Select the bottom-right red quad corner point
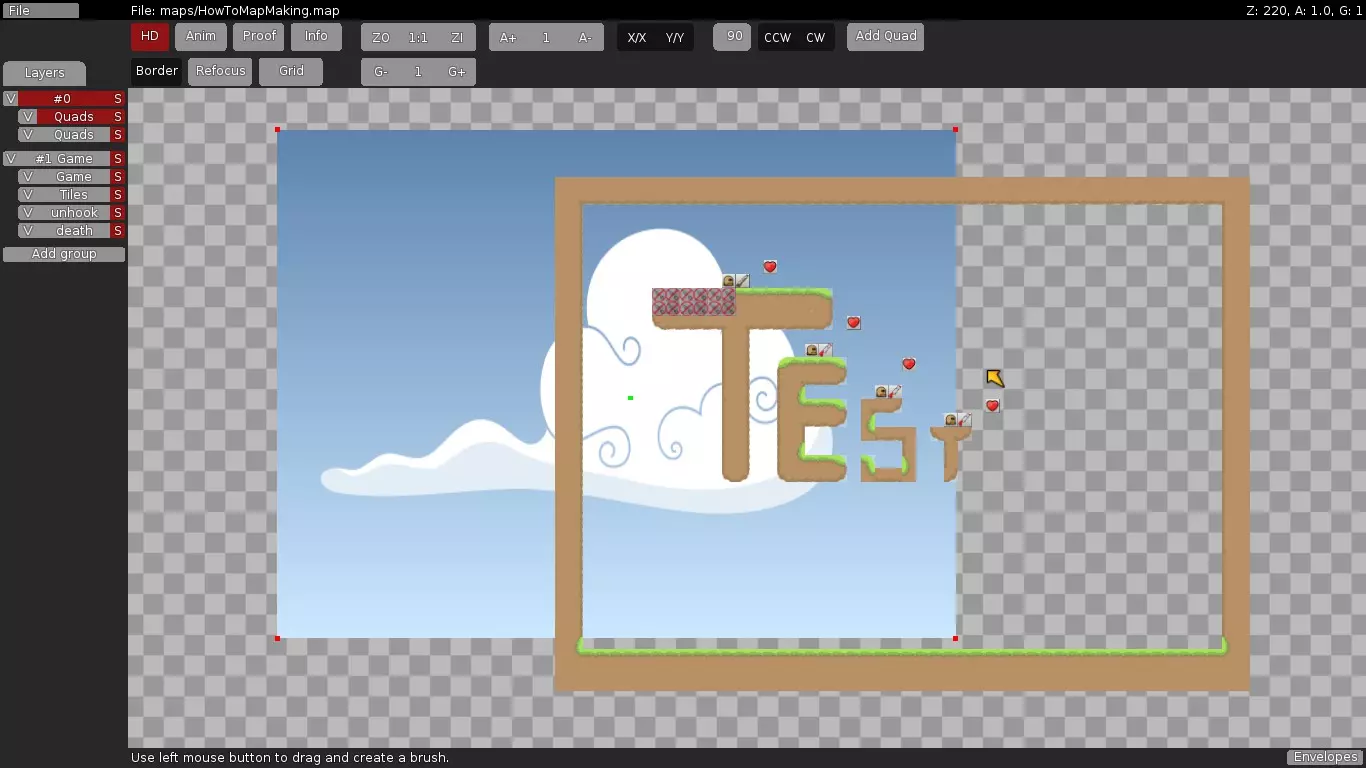The height and width of the screenshot is (768, 1366). [956, 638]
